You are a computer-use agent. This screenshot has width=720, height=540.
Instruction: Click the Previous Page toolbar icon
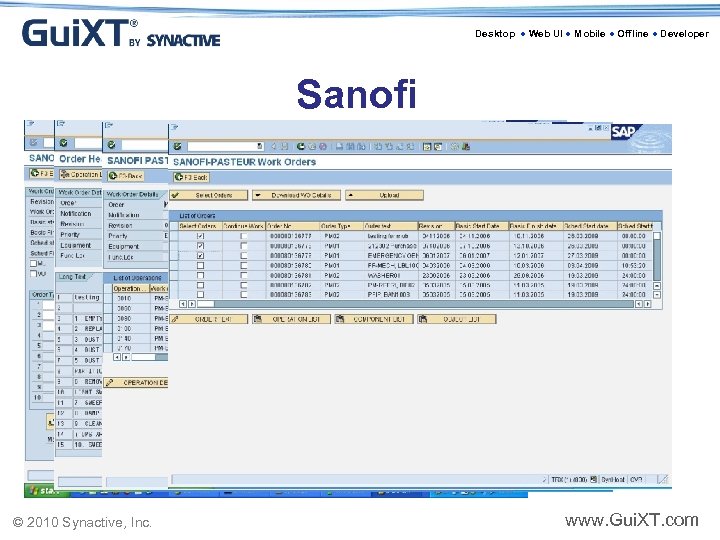point(389,146)
